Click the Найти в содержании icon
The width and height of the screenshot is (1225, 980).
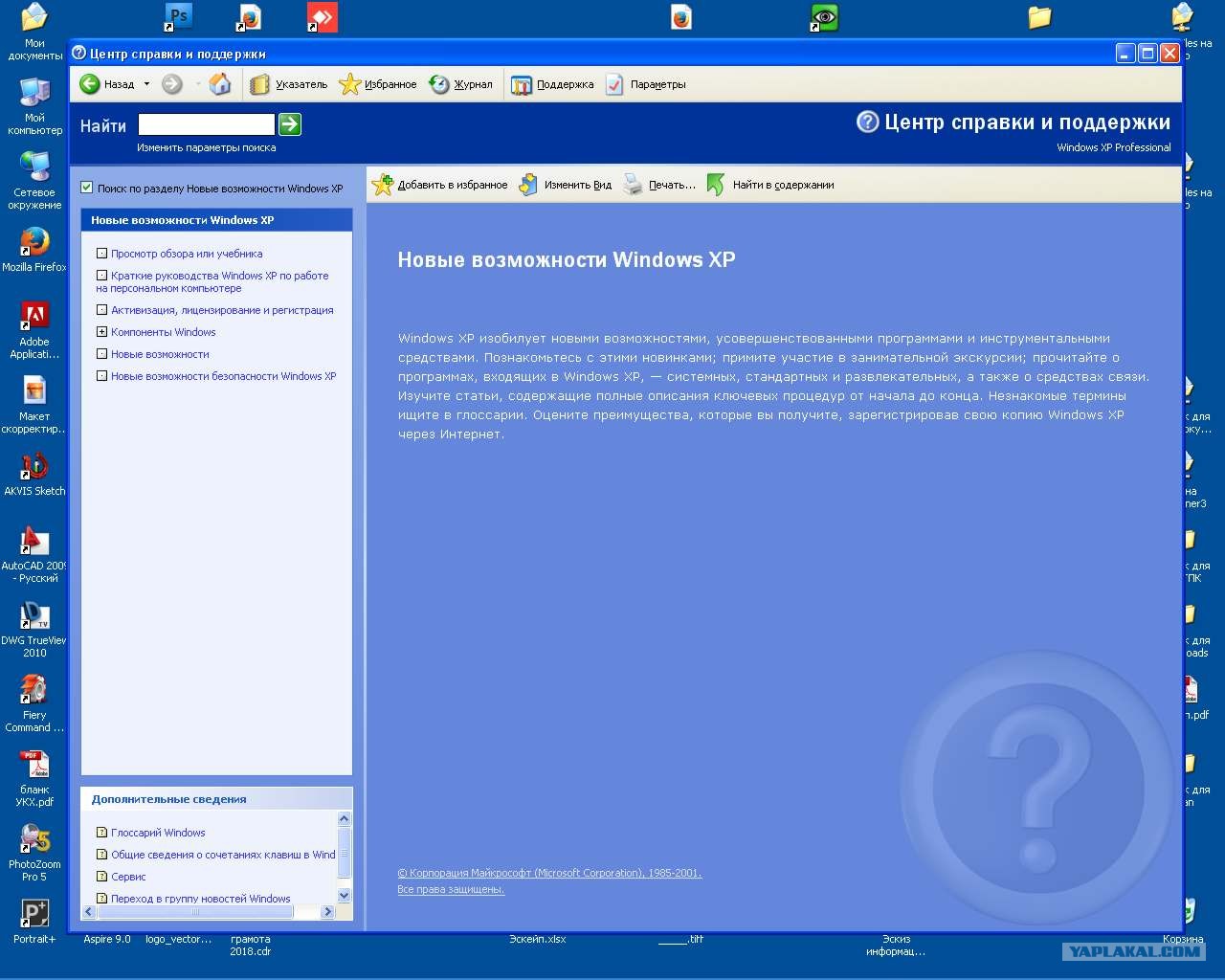click(x=716, y=185)
